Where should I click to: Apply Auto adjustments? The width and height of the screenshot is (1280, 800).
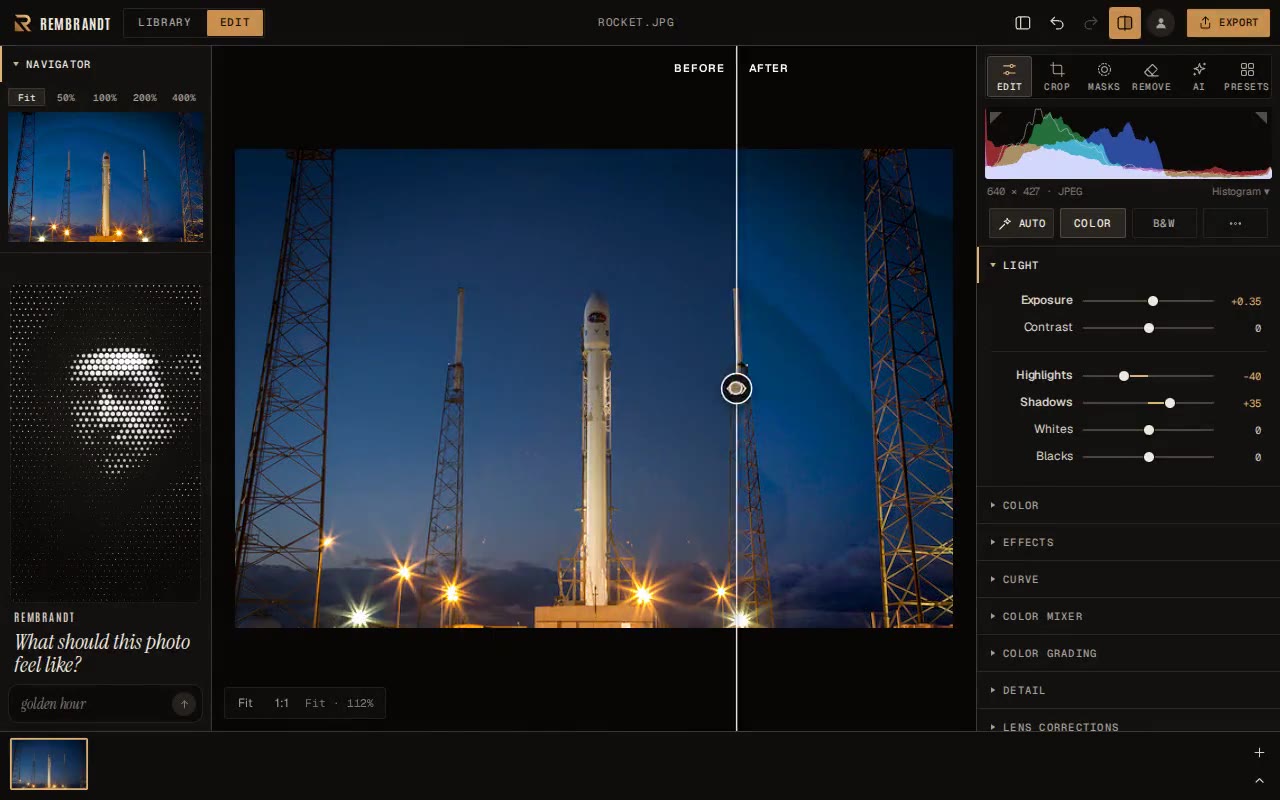1021,223
